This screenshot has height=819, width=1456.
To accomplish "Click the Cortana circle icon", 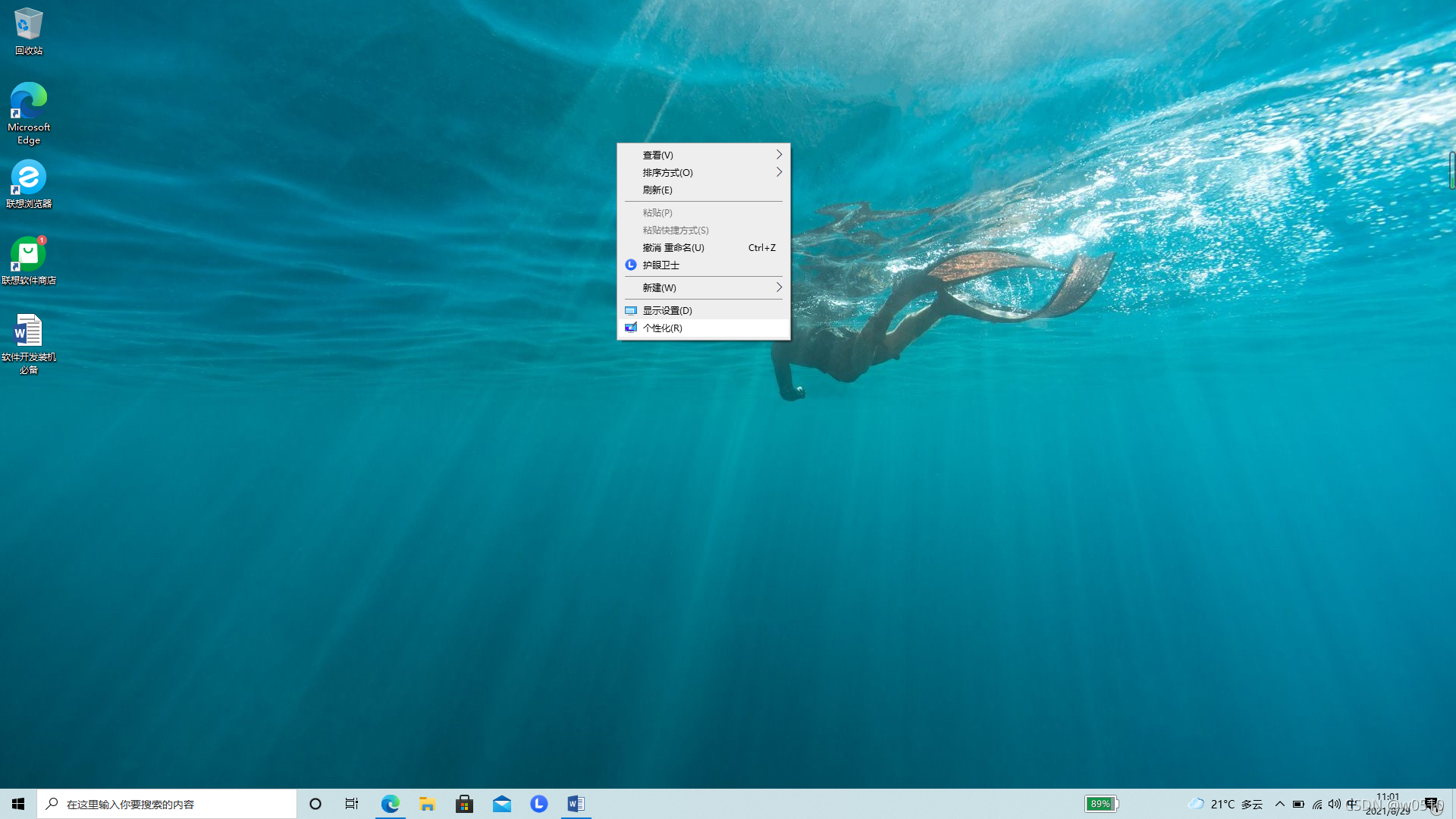I will [315, 804].
